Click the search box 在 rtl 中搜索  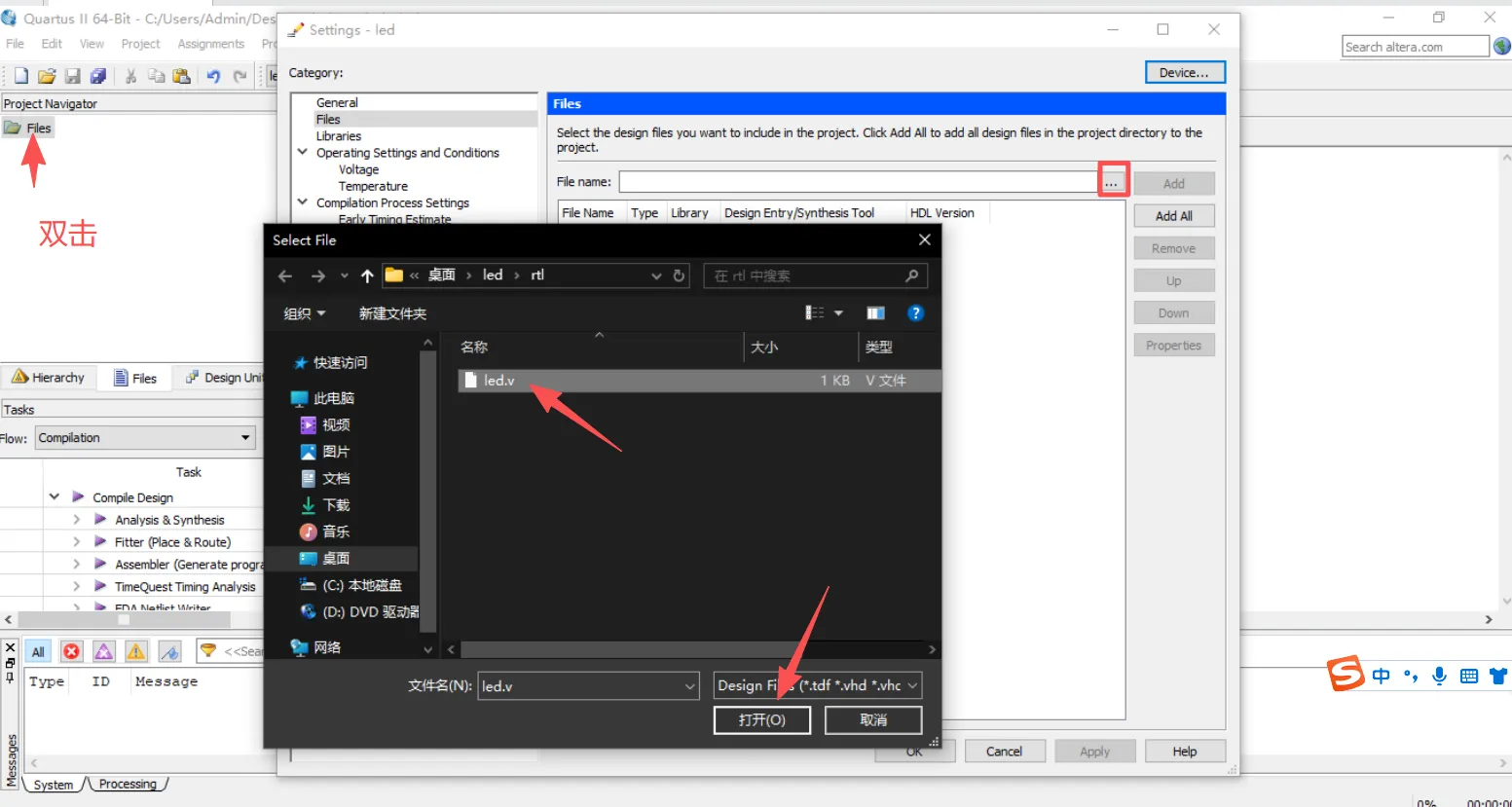(x=815, y=276)
